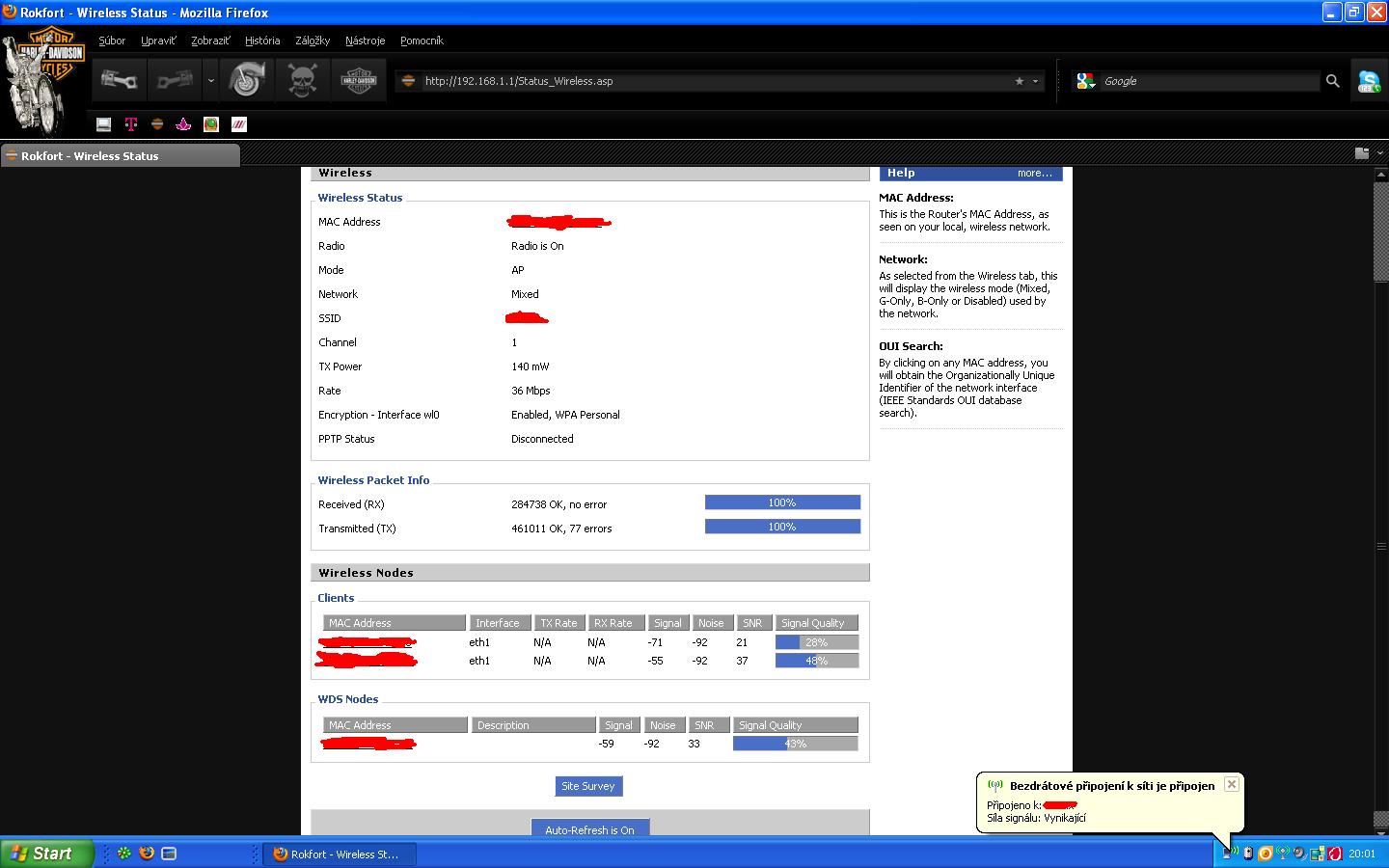Open the first bookmark with computer icon
The width and height of the screenshot is (1389, 868).
coord(104,124)
